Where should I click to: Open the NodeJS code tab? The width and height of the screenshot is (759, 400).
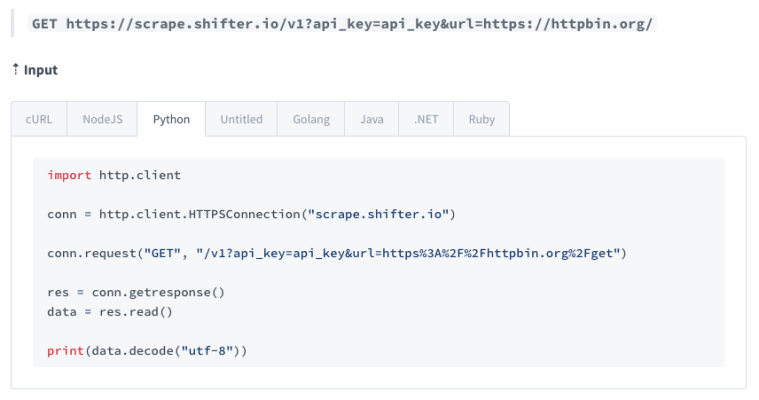[102, 119]
